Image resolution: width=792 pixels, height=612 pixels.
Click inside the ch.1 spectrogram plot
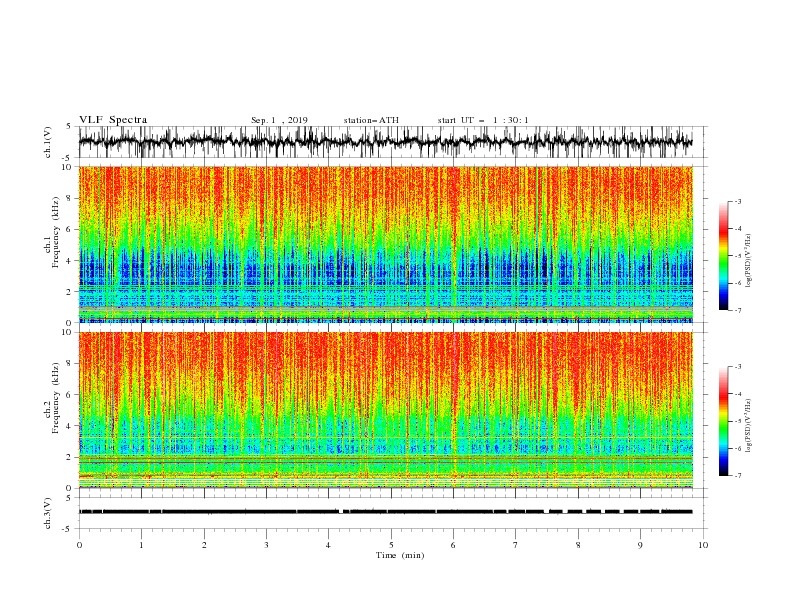[385, 244]
